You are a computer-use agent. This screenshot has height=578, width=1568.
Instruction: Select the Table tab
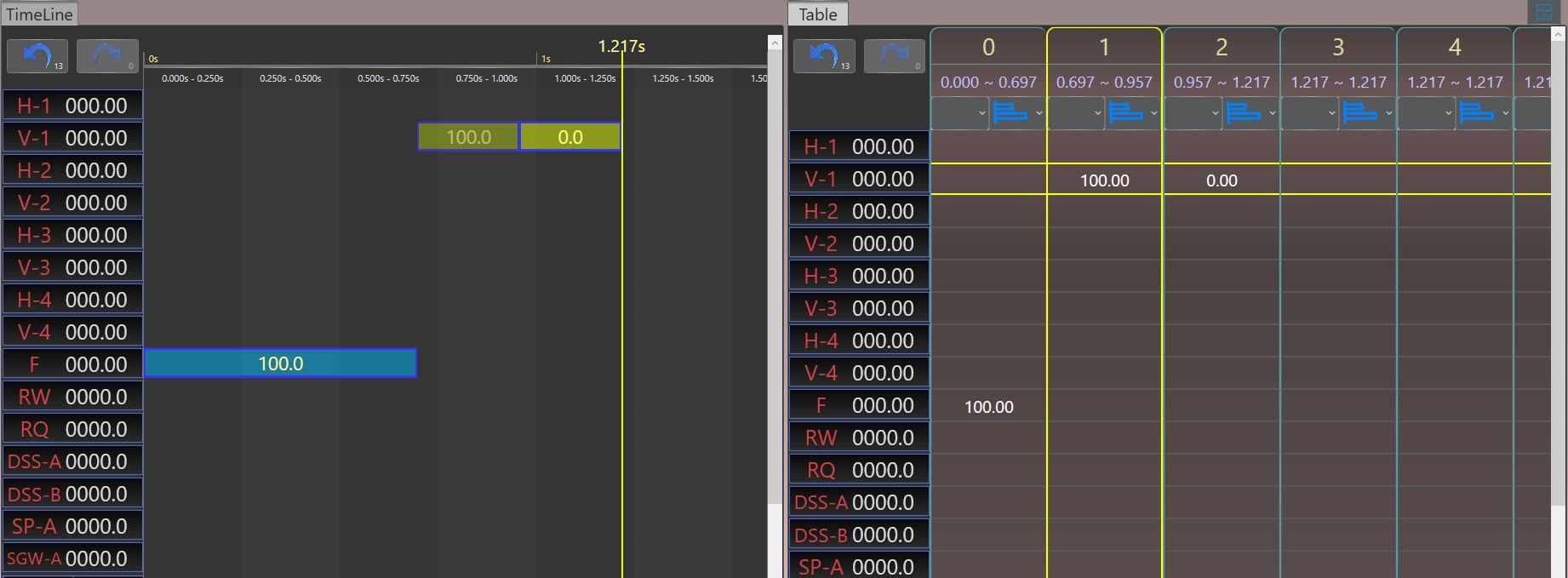(817, 14)
